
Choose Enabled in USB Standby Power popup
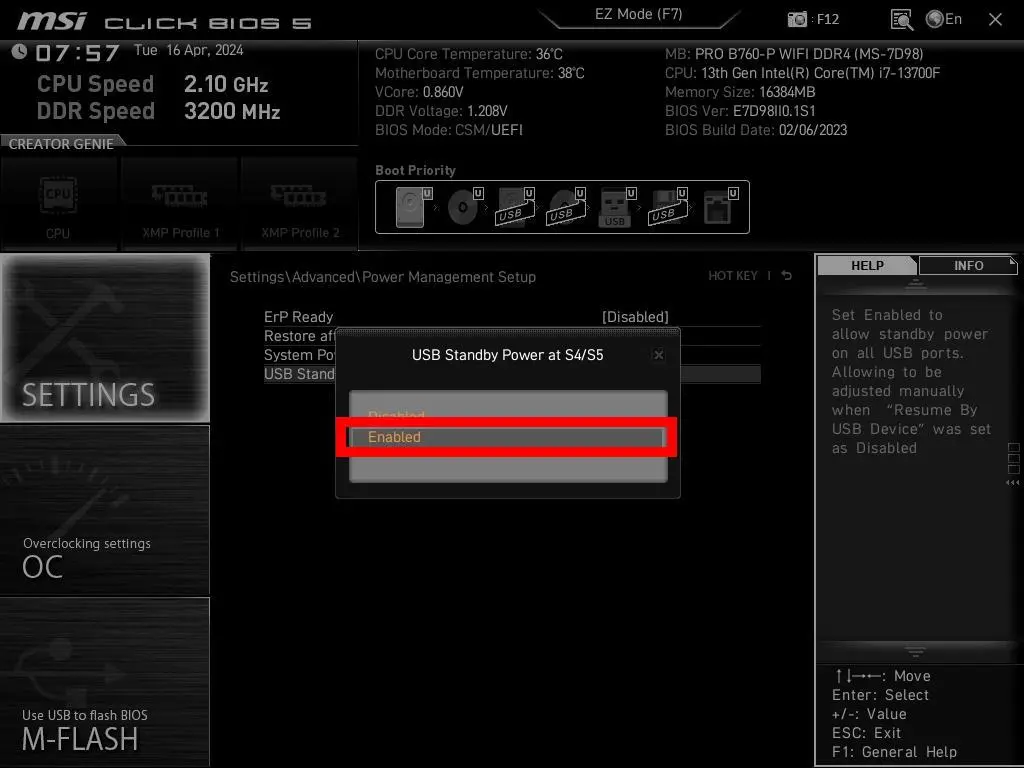(x=507, y=437)
